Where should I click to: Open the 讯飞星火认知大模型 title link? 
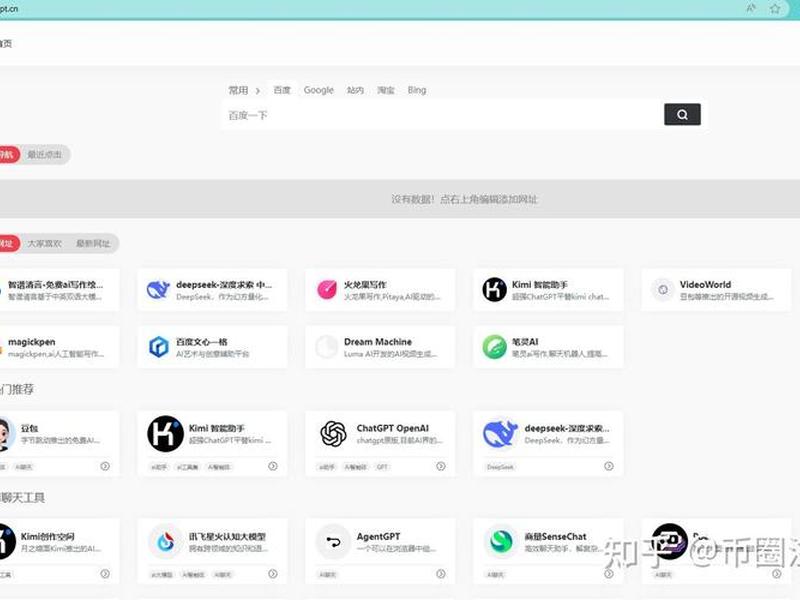point(227,537)
